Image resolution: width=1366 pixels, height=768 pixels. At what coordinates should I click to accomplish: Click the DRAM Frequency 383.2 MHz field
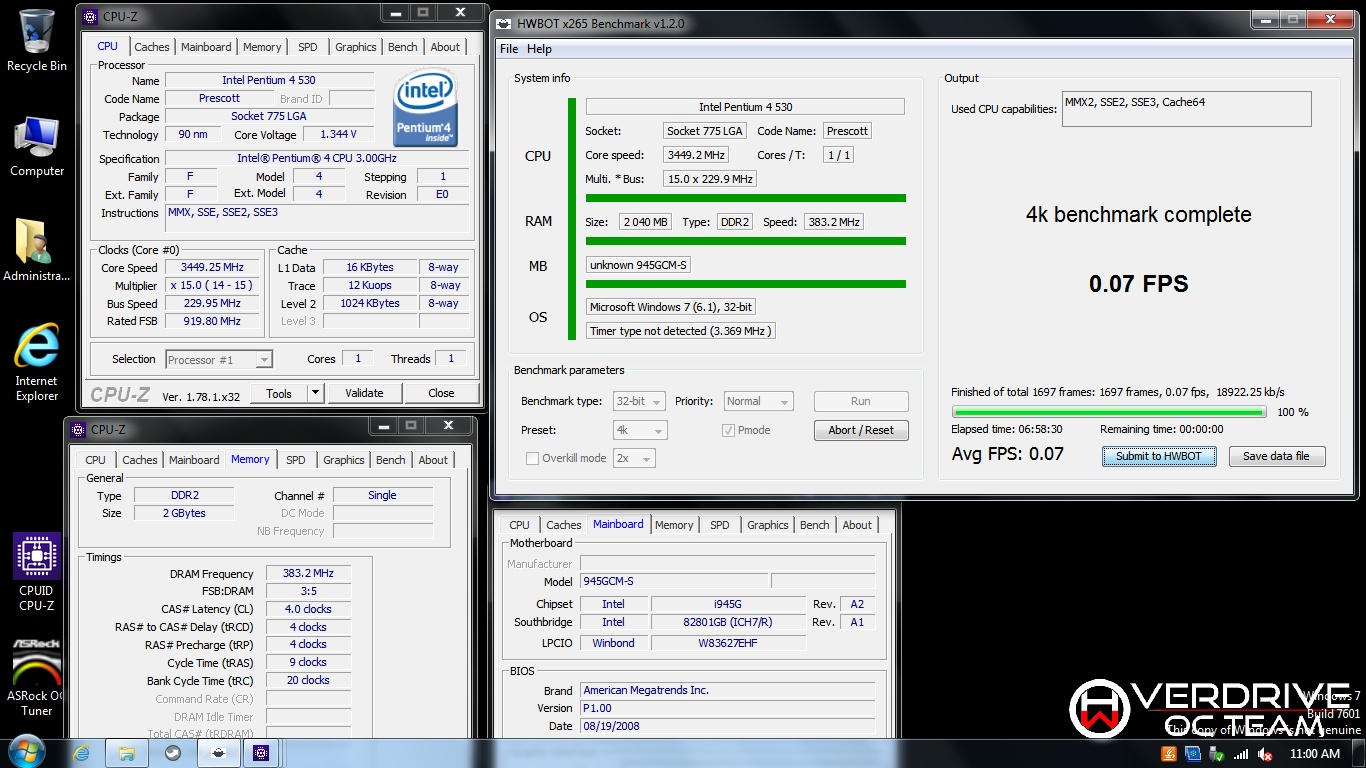point(308,573)
